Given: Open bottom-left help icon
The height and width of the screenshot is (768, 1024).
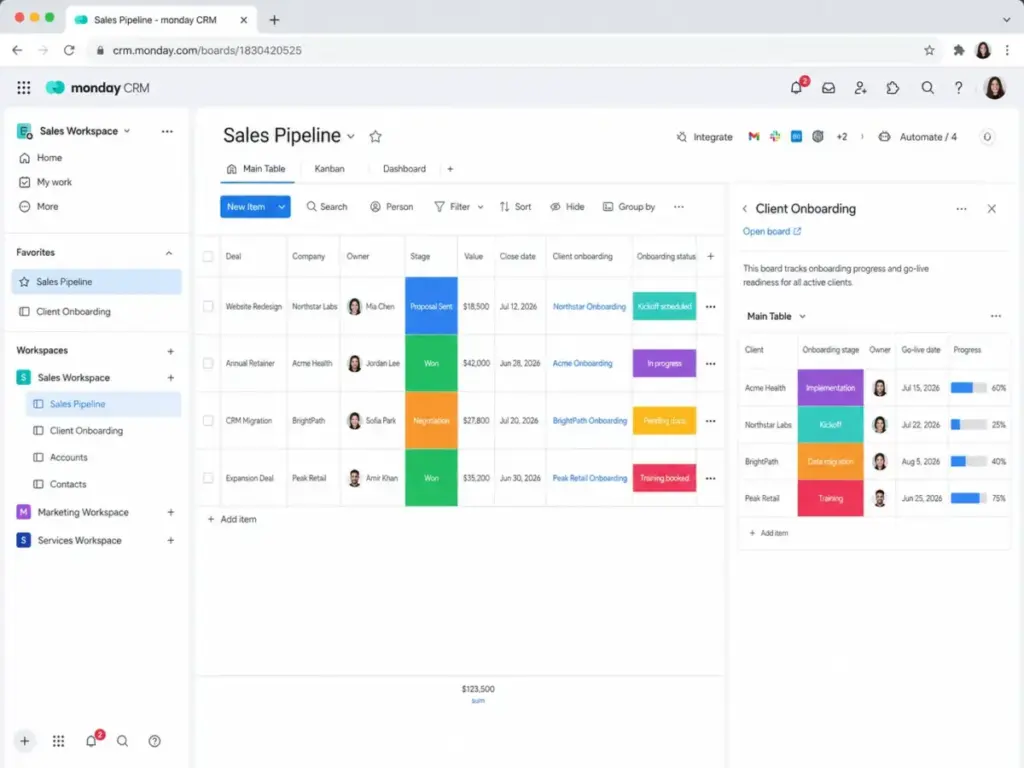Looking at the screenshot, I should point(154,741).
